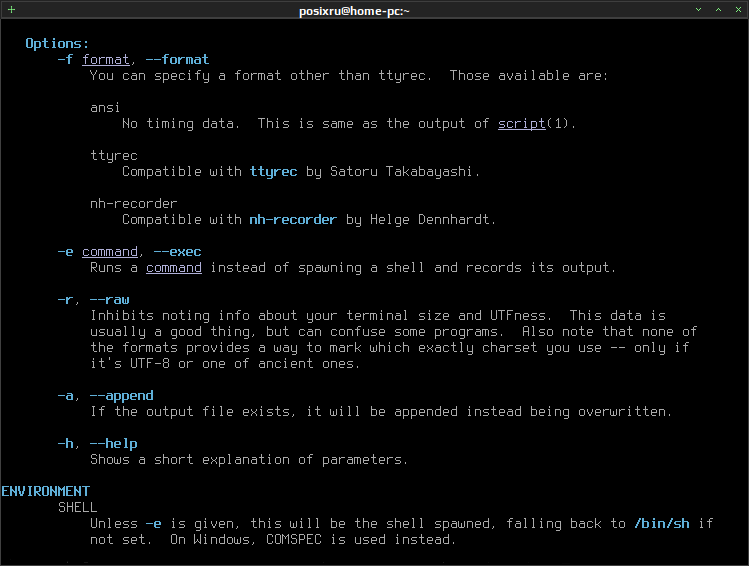
Task: Click the underlined 'format' argument after -f
Action: click(105, 59)
